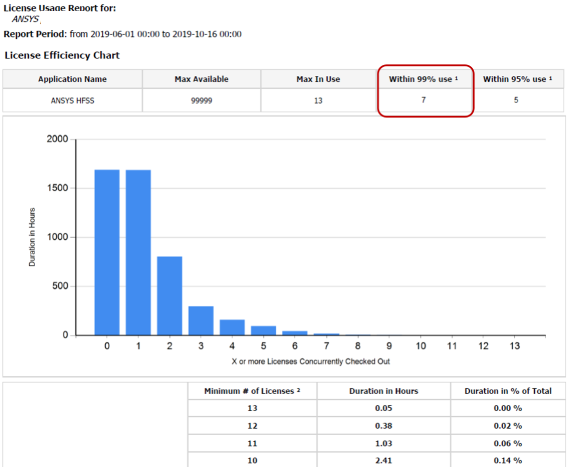Click the Max In Use header
This screenshot has height=467, width=571.
point(318,79)
